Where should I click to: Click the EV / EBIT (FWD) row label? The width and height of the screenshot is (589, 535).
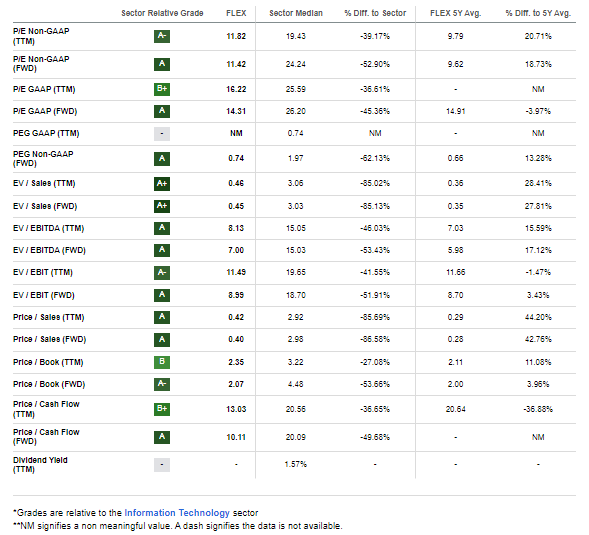pyautogui.click(x=44, y=295)
